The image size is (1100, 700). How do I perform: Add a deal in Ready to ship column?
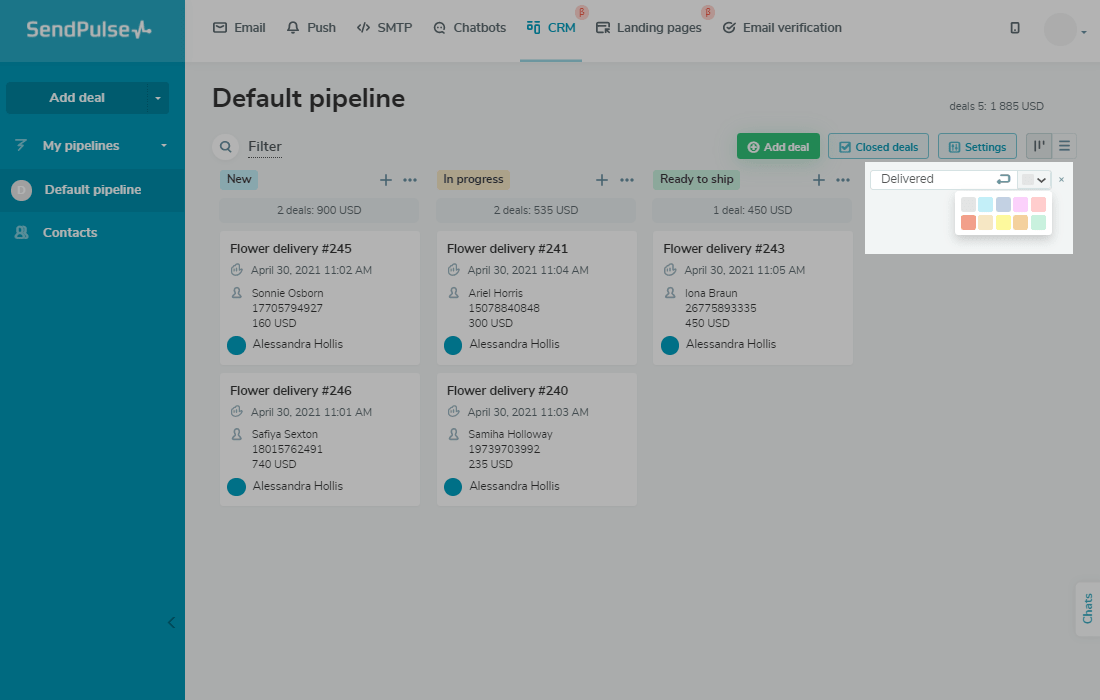pos(818,180)
